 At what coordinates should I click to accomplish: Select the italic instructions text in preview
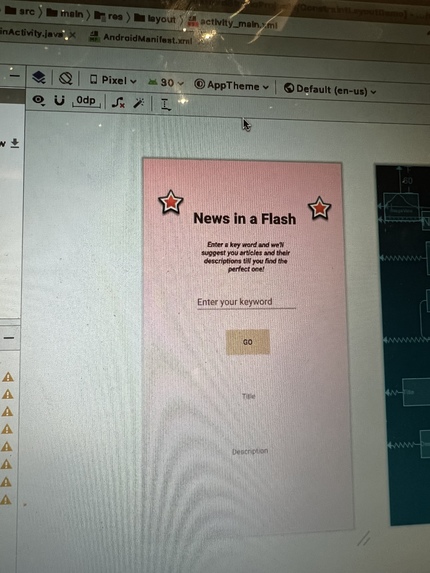pyautogui.click(x=245, y=257)
